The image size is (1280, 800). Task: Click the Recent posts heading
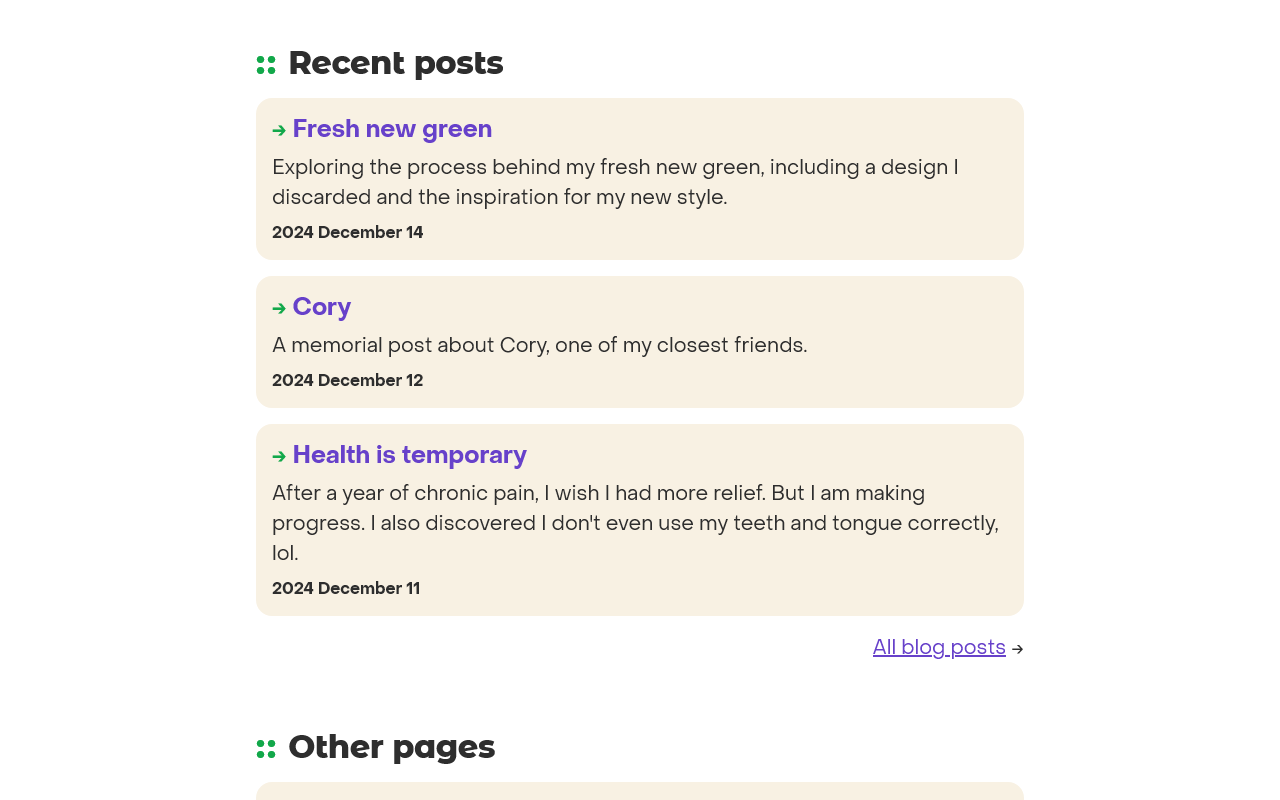396,63
